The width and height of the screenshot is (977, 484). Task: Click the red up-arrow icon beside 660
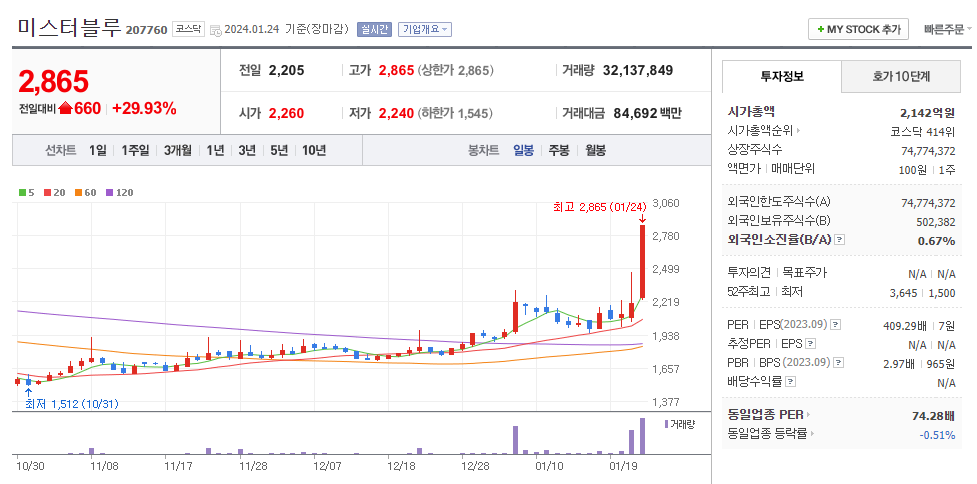(66, 109)
